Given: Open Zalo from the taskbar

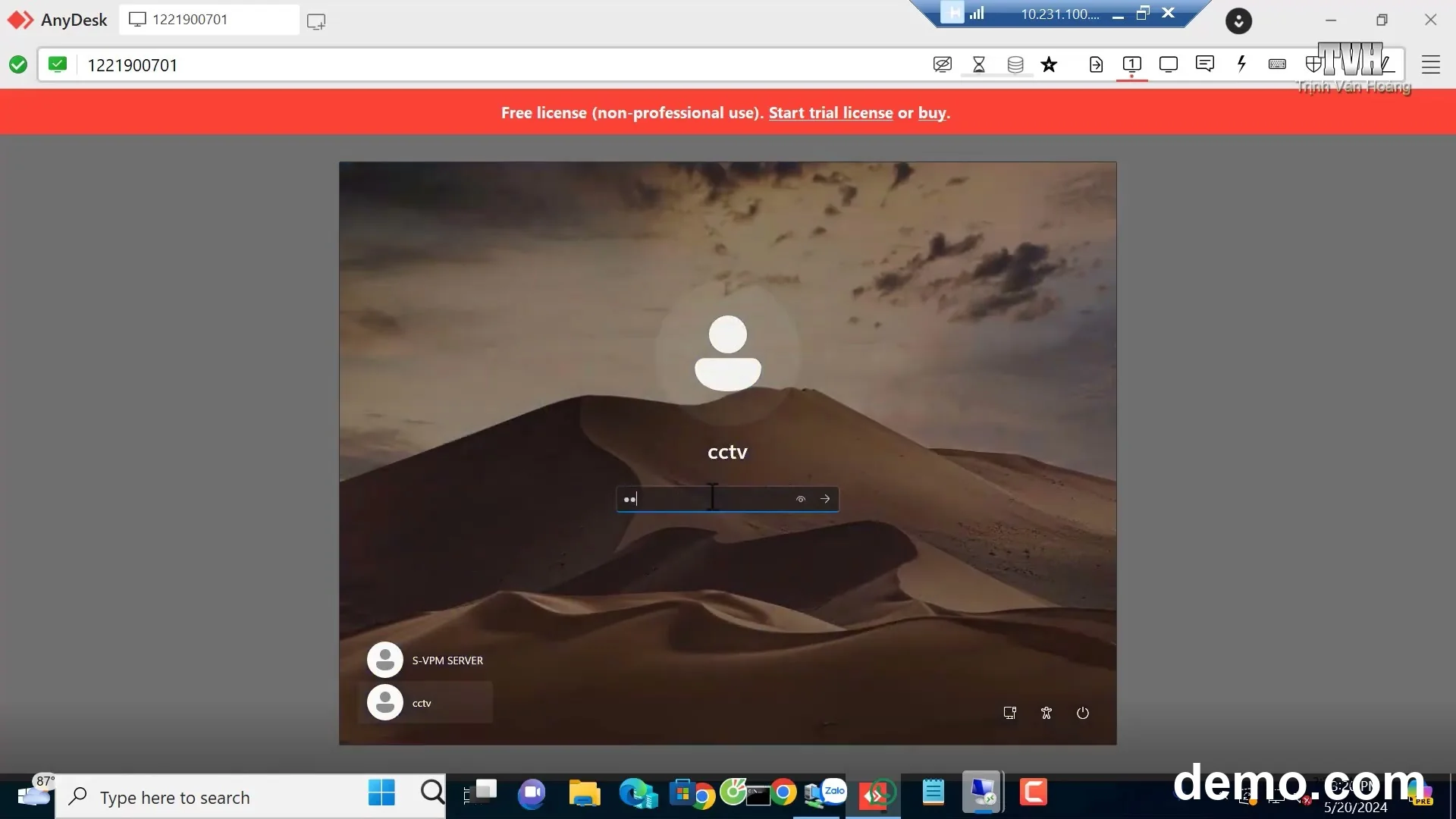Looking at the screenshot, I should [x=834, y=790].
